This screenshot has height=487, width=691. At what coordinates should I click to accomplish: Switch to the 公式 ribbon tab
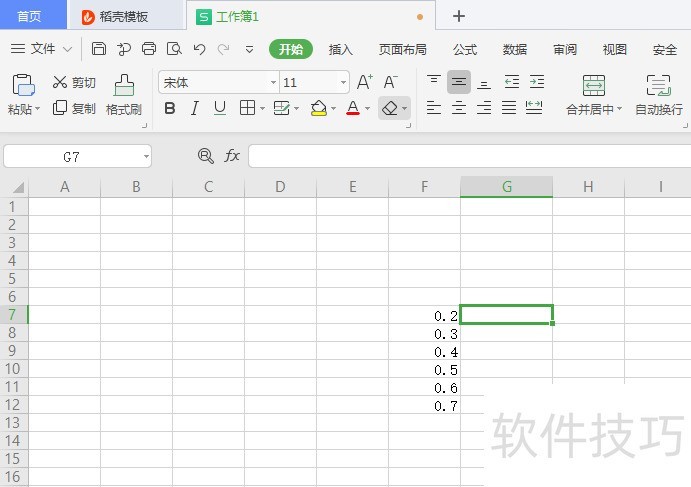pyautogui.click(x=465, y=49)
